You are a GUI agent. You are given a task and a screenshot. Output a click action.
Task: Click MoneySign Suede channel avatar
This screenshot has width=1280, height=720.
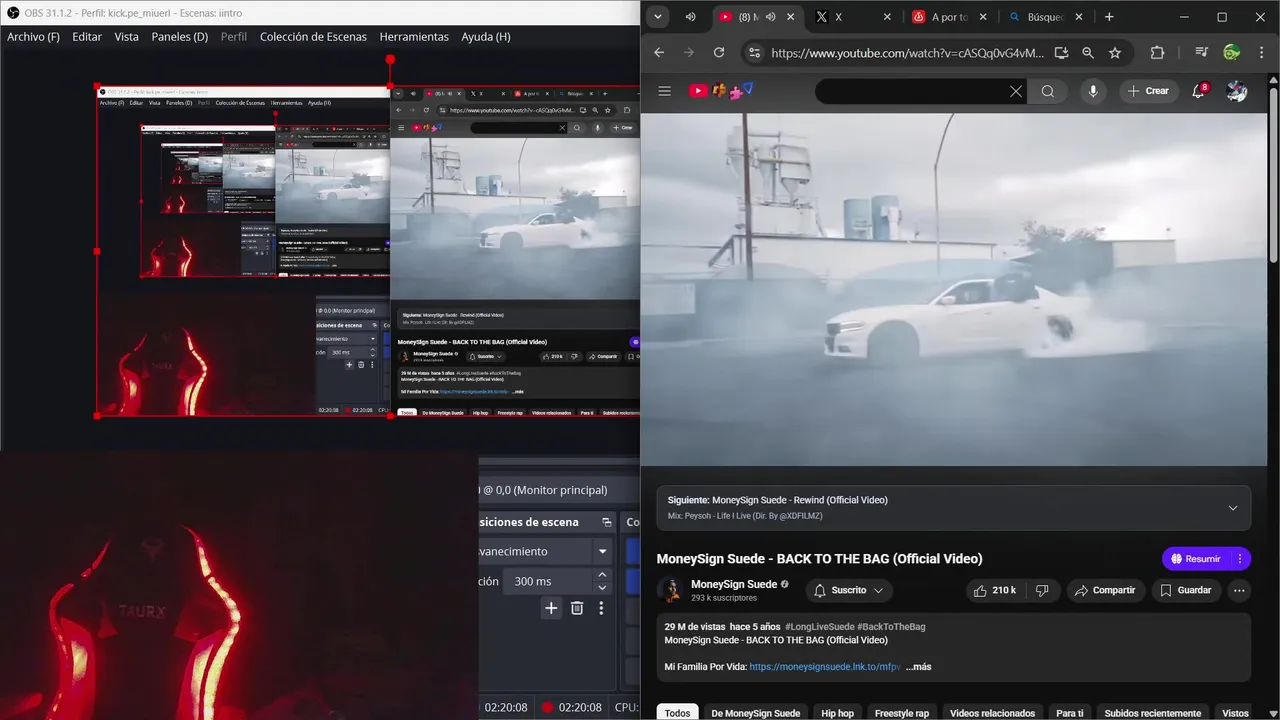point(669,590)
